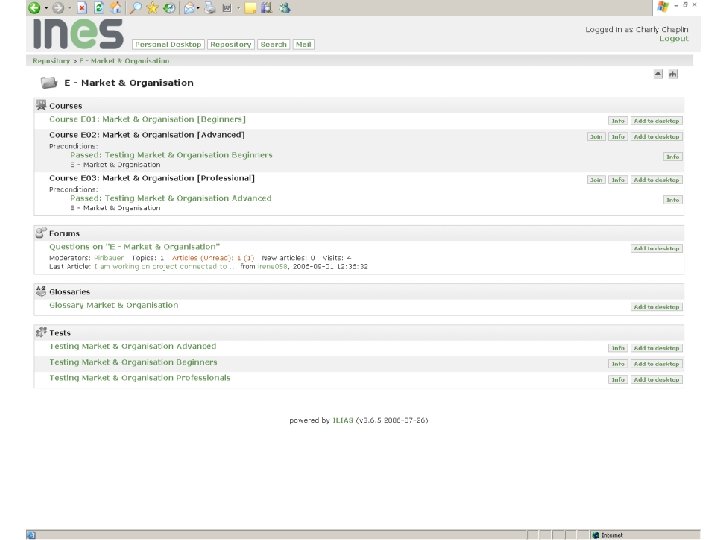The height and width of the screenshot is (540, 720).
Task: Open the browser Search magnifier icon
Action: pos(135,7)
